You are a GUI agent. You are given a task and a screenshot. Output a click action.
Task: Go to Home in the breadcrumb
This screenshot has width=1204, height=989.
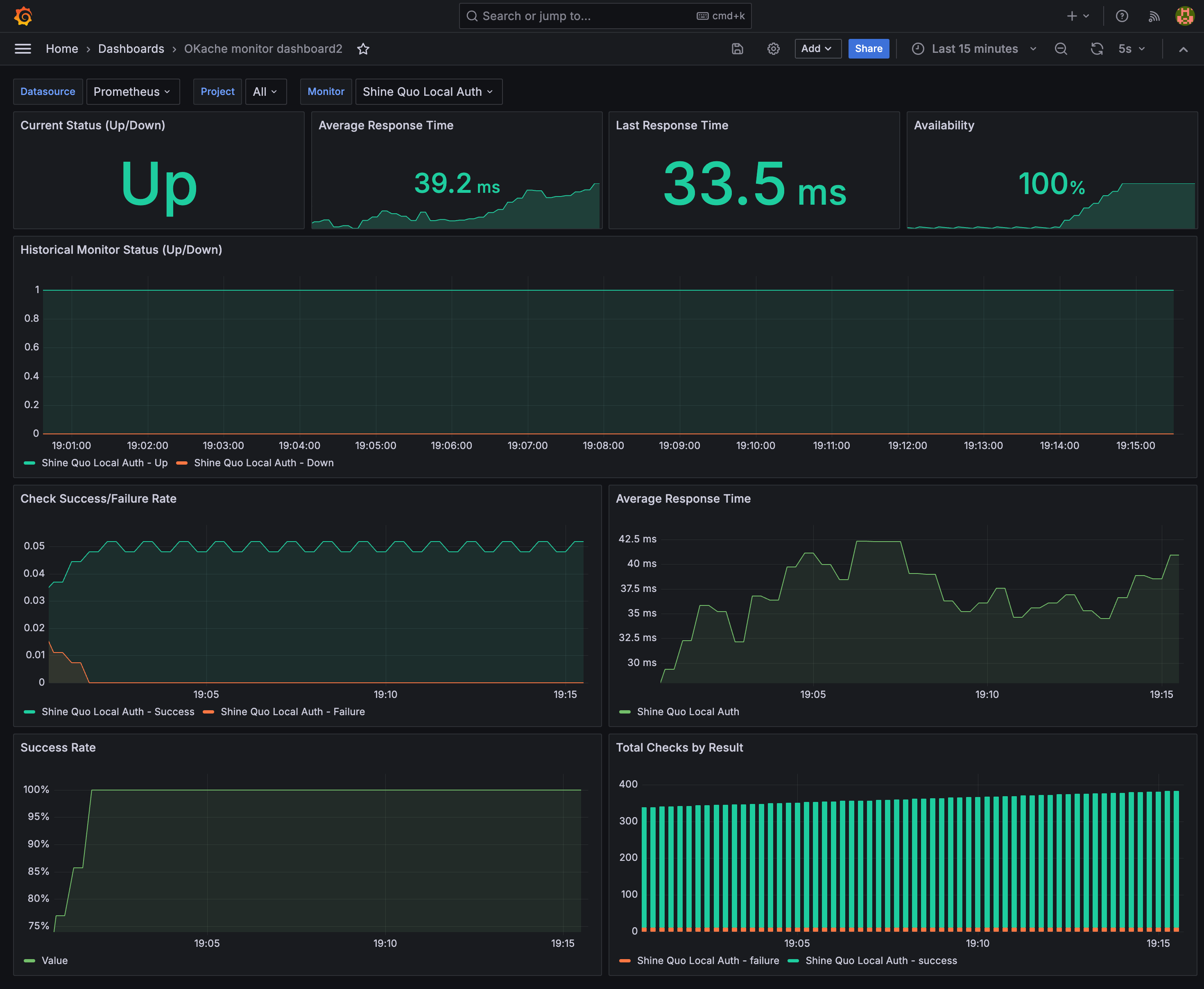61,49
